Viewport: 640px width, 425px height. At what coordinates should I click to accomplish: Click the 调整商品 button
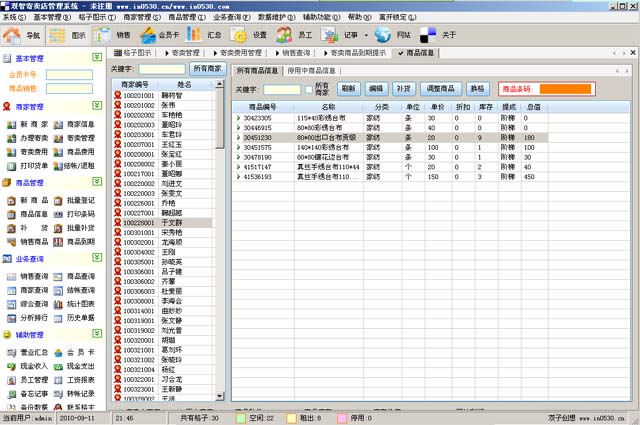click(440, 89)
